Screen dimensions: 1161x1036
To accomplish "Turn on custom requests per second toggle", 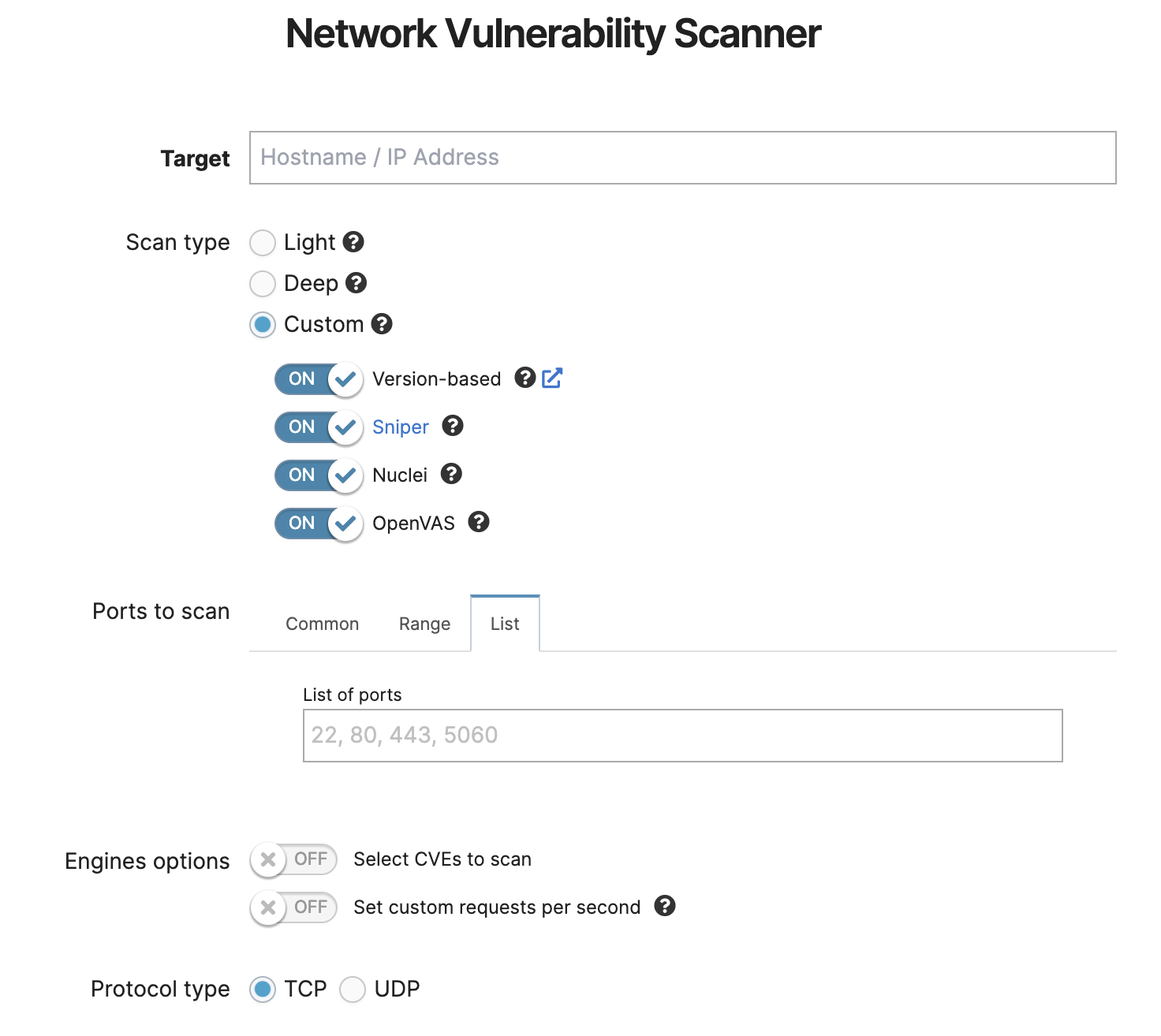I will (293, 907).
